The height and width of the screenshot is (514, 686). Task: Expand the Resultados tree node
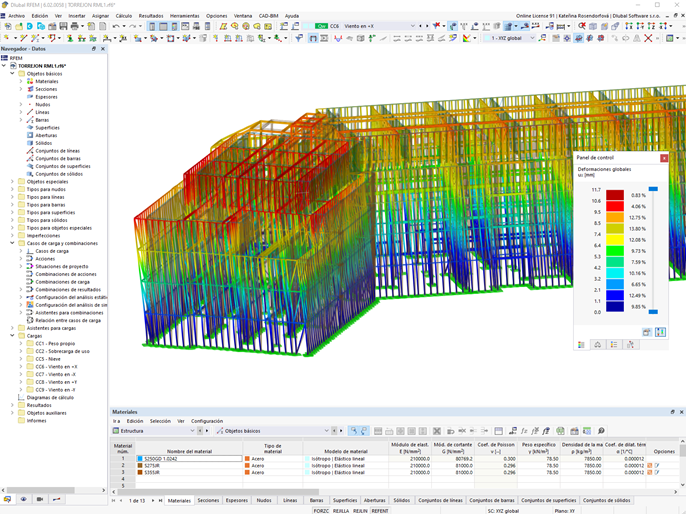[12, 405]
